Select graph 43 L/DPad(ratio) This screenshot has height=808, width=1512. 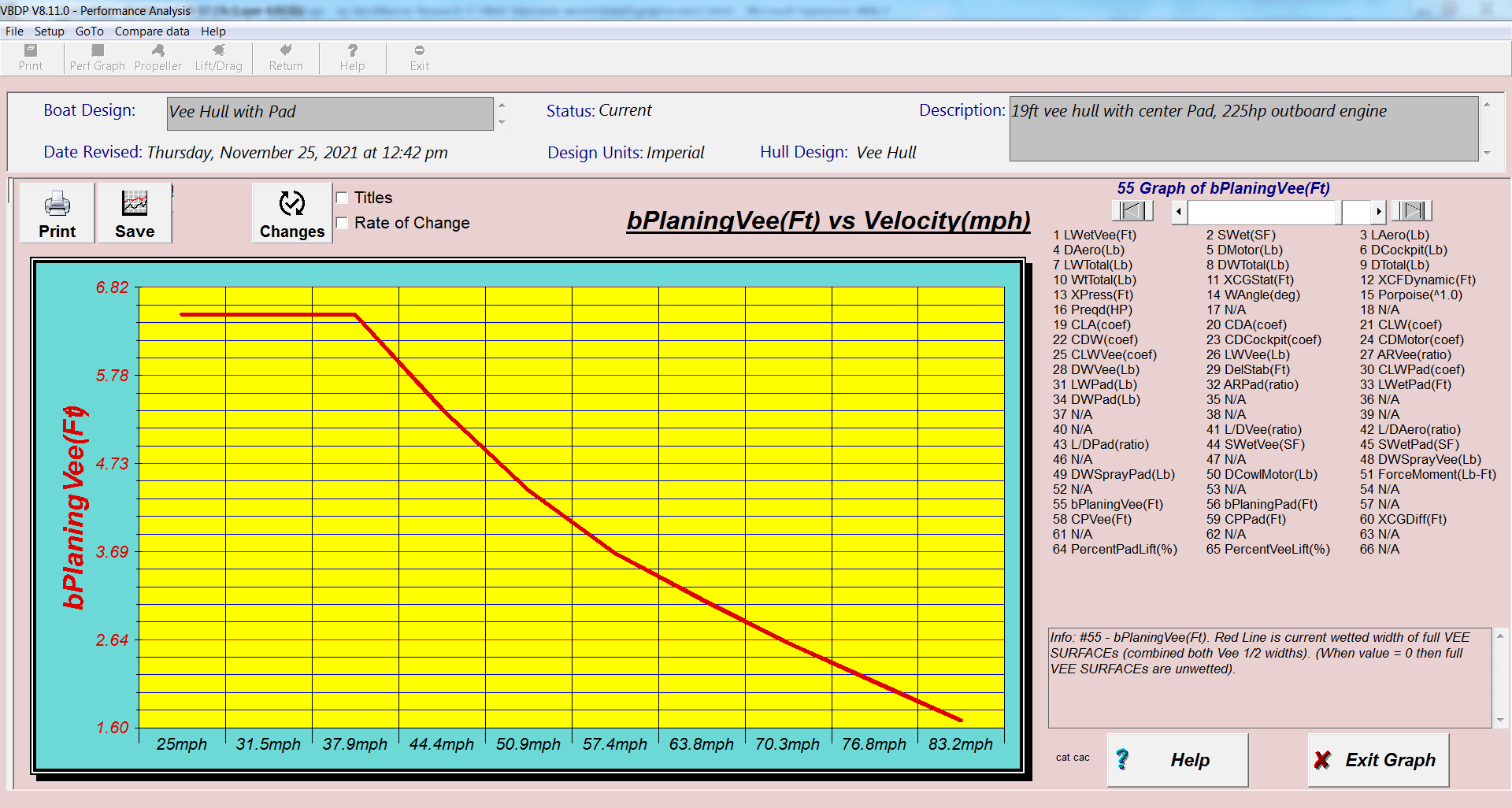click(x=1101, y=444)
